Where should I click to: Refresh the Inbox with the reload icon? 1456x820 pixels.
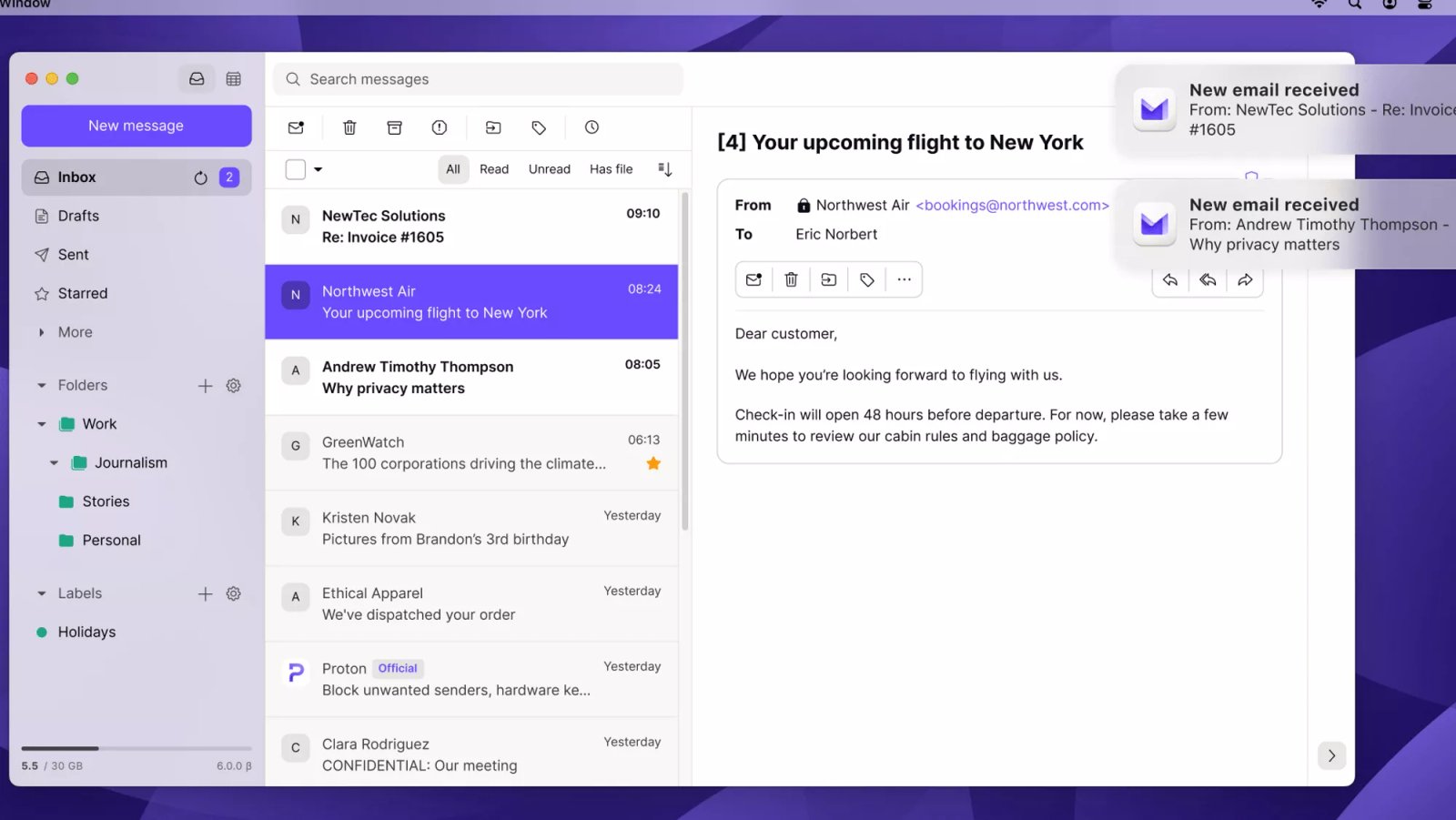tap(200, 177)
